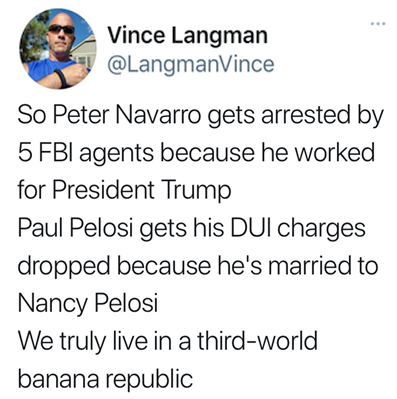Click the word "third-world" in tweet

(257, 341)
